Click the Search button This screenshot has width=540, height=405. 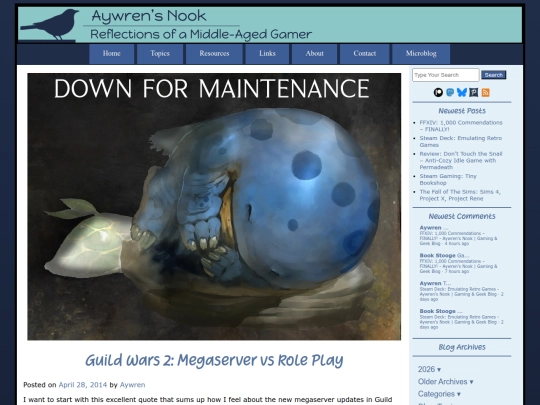(494, 75)
